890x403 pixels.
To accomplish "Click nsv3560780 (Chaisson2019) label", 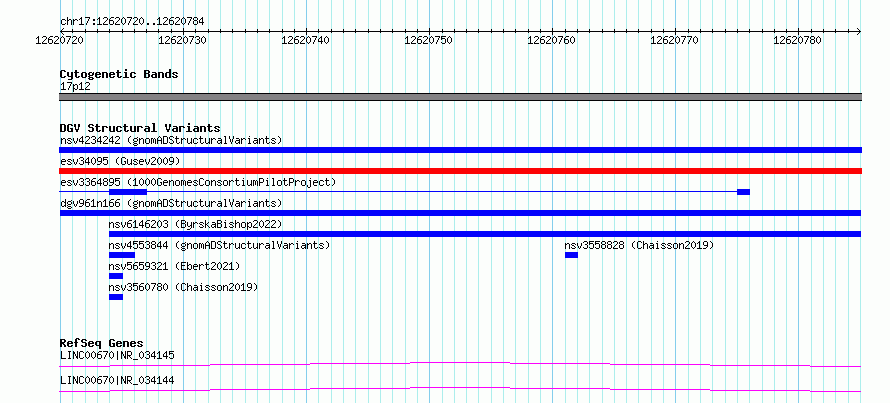I will coord(183,287).
